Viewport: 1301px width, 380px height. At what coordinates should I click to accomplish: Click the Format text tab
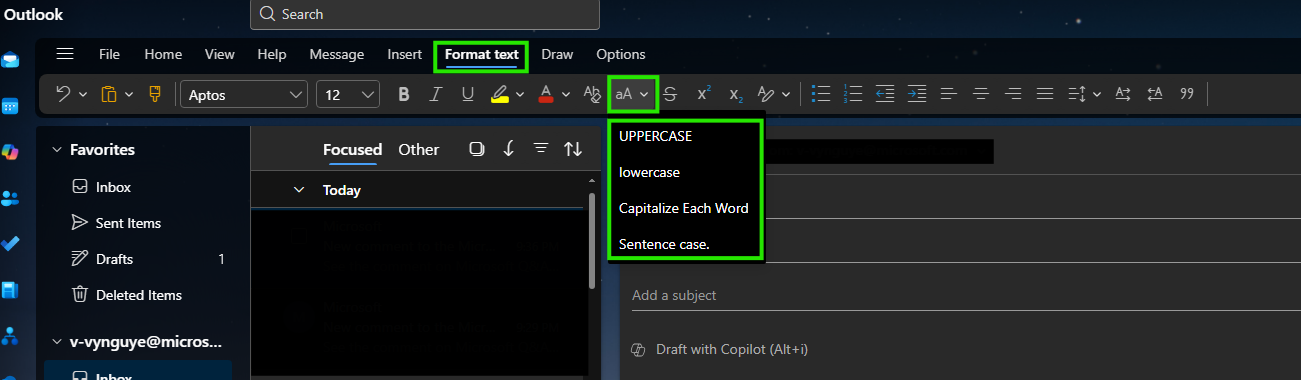pos(482,55)
